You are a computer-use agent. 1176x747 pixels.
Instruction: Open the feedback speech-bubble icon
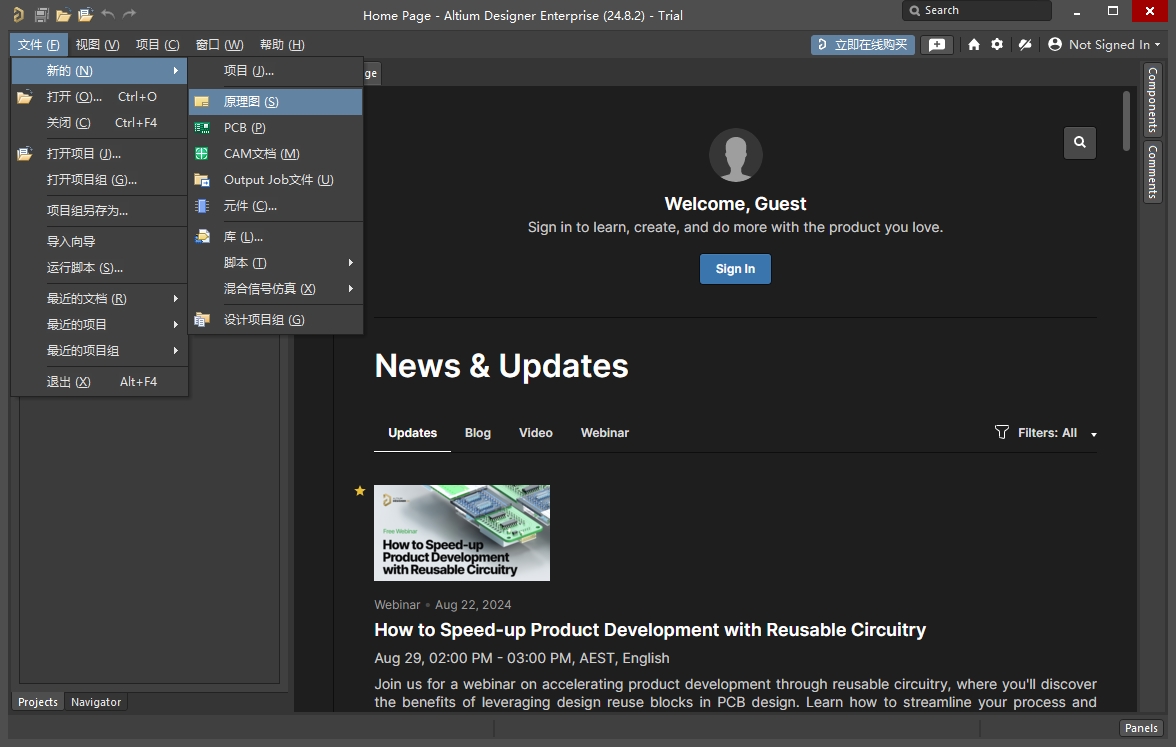point(937,45)
